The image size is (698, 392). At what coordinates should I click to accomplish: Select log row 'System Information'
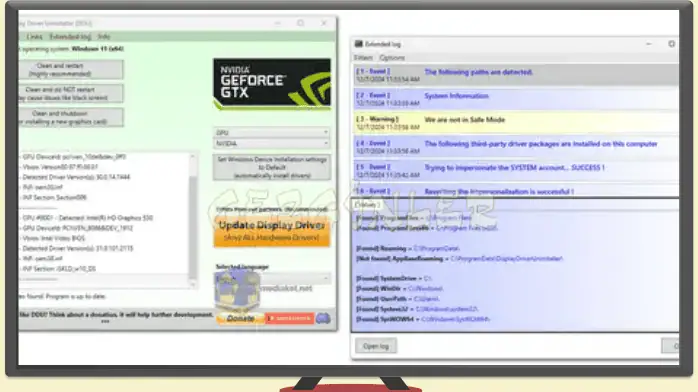pos(515,99)
